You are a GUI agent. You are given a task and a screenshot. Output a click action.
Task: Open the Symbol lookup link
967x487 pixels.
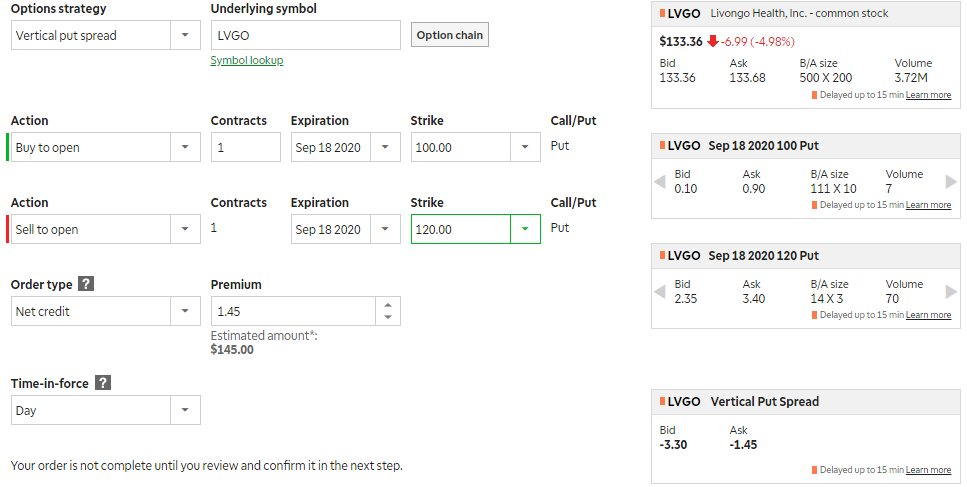pyautogui.click(x=247, y=60)
